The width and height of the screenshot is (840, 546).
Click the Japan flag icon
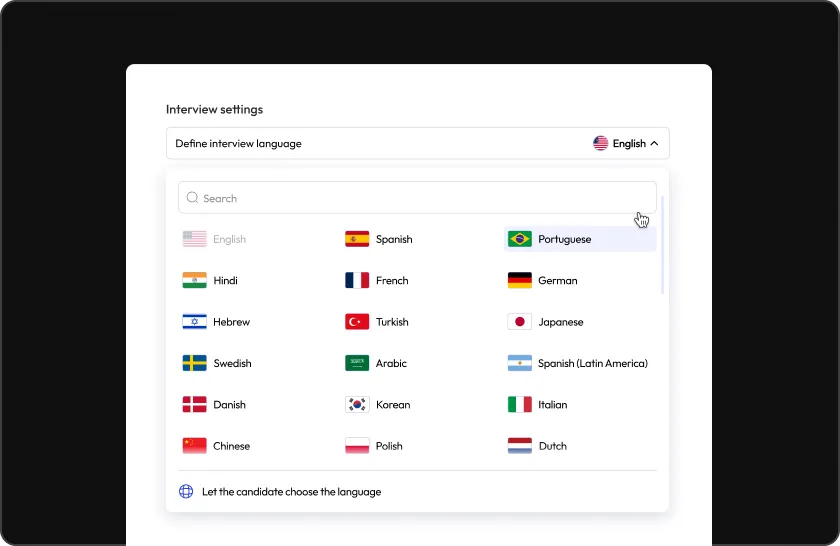pos(520,321)
